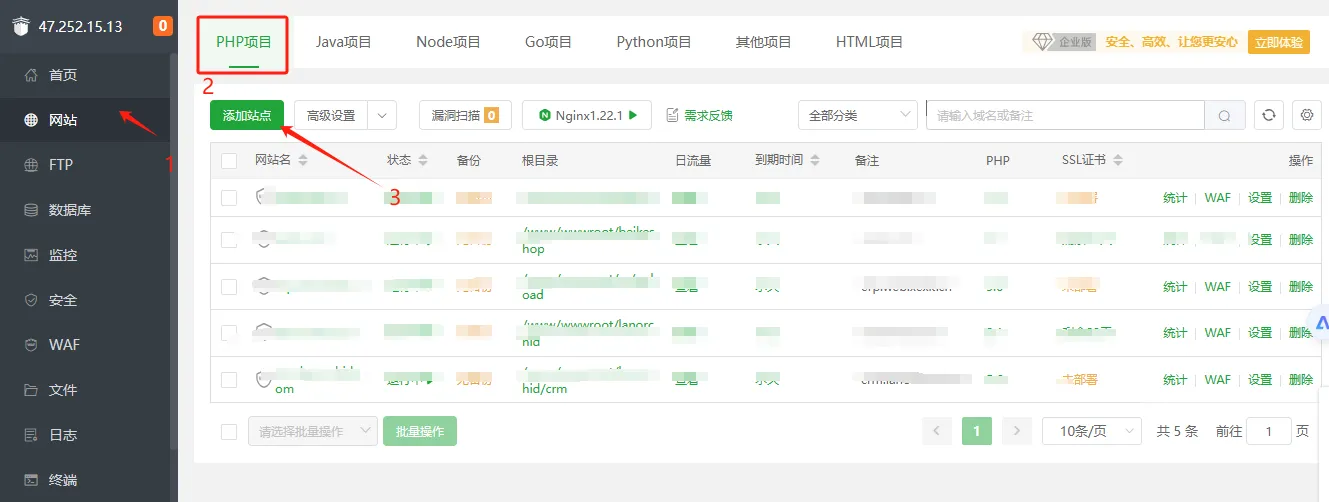
Task: Click the 前往 page number input box
Action: tap(1270, 431)
